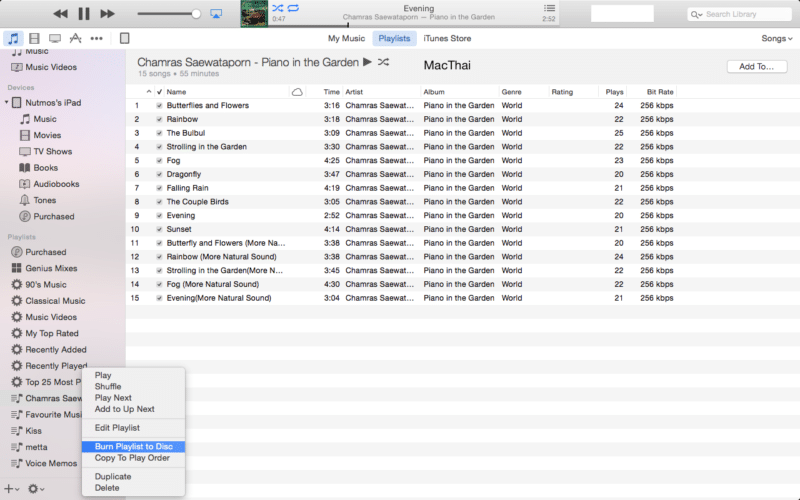This screenshot has height=500, width=800.
Task: Click the AirPlay icon
Action: tap(216, 14)
